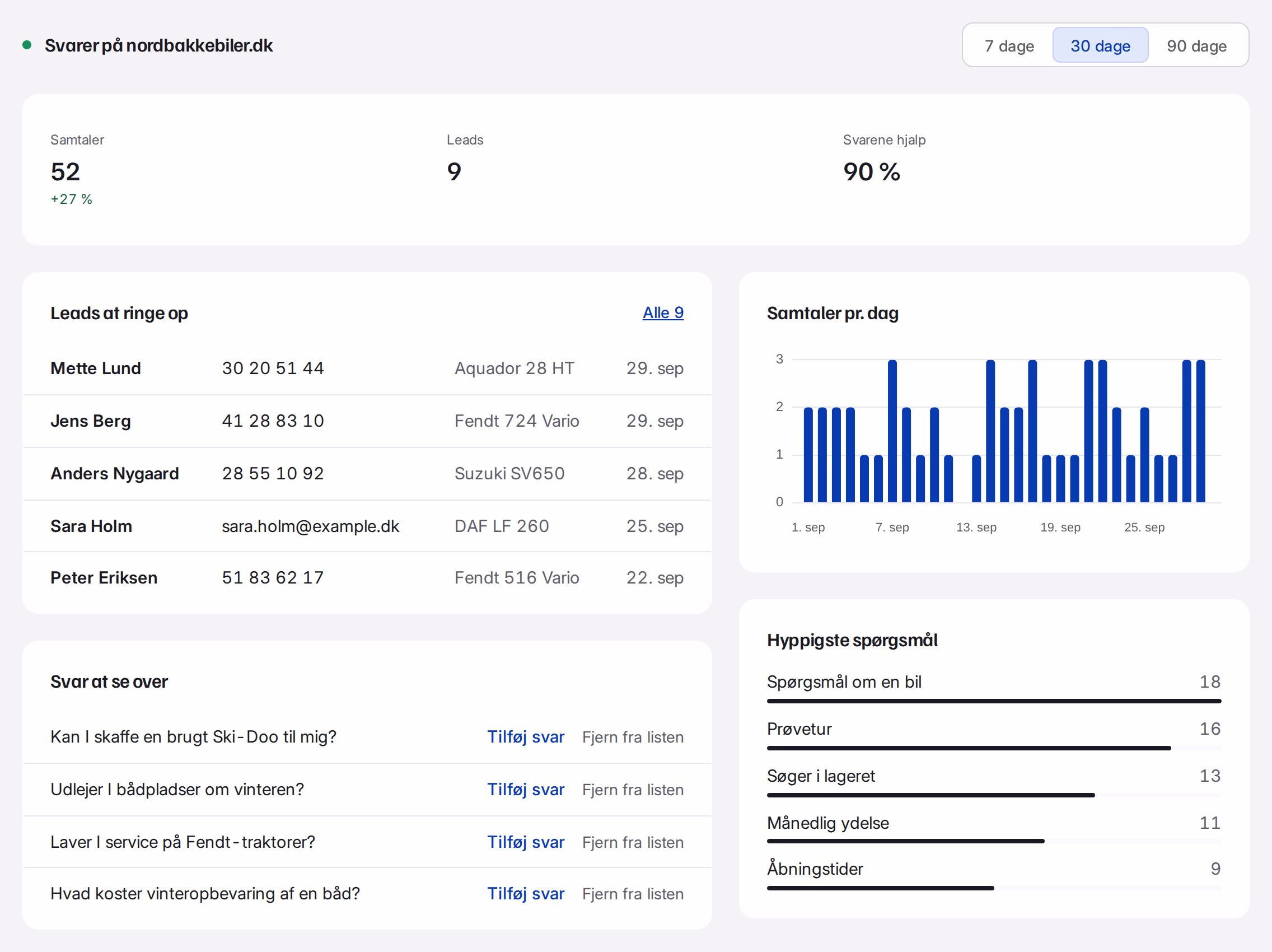The image size is (1272, 952).
Task: Click the Spørgsmål om en bil progress bar
Action: (994, 701)
